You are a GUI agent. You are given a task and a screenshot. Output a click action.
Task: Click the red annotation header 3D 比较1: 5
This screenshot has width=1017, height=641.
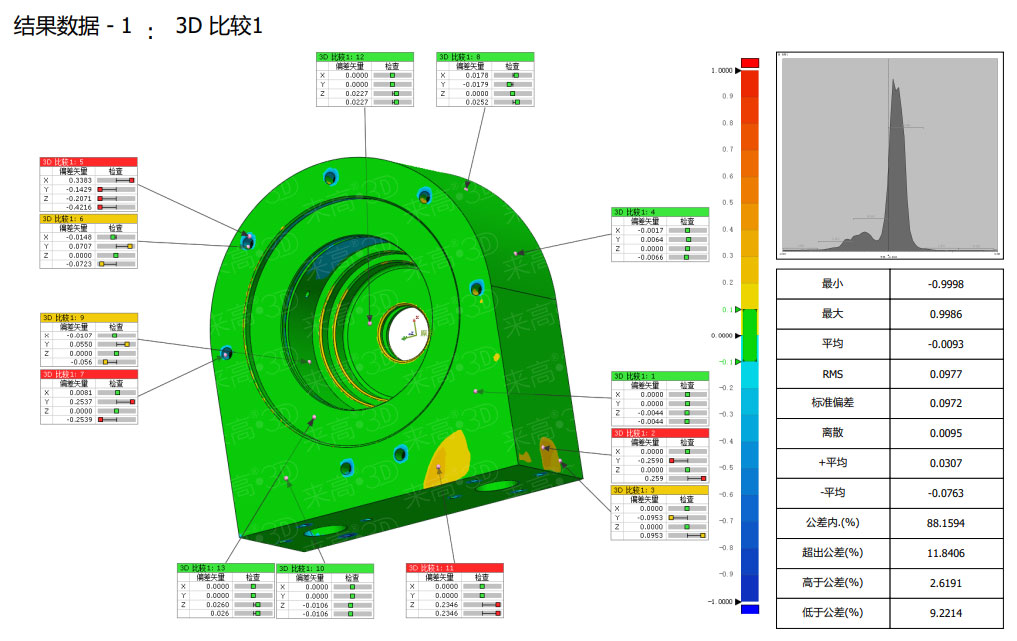tap(88, 161)
